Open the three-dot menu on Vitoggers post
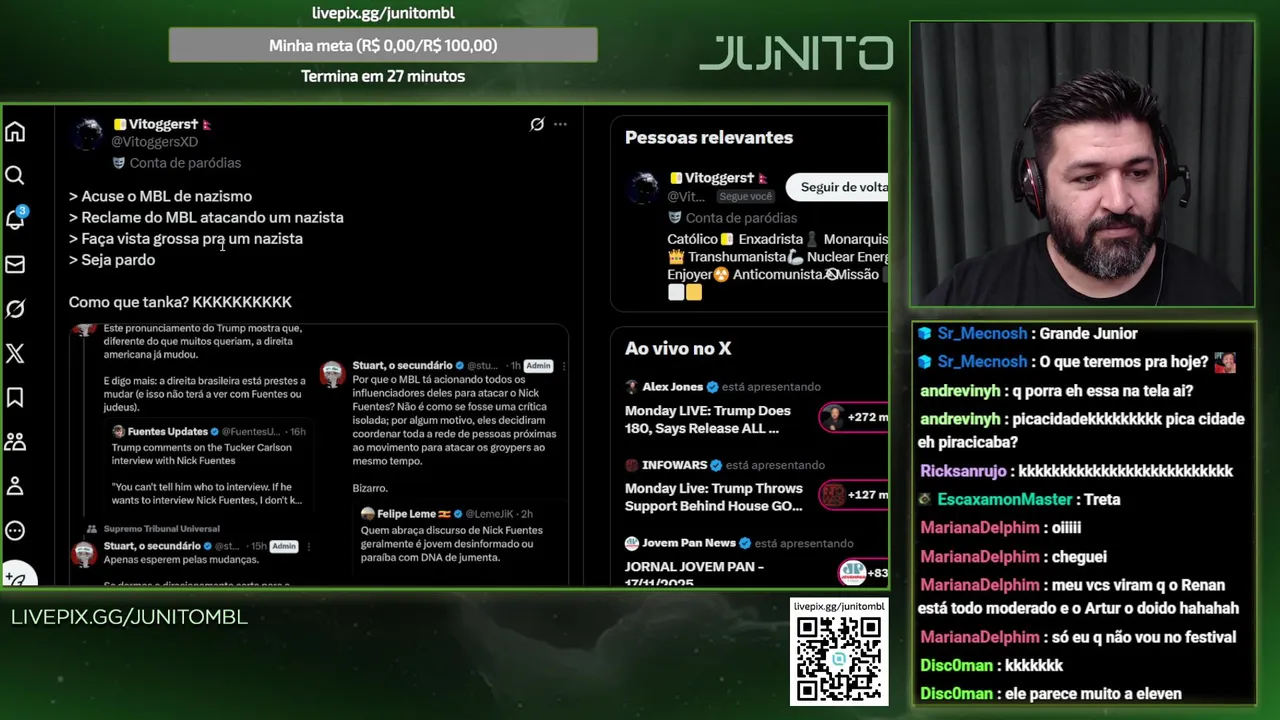The image size is (1280, 720). 560,124
